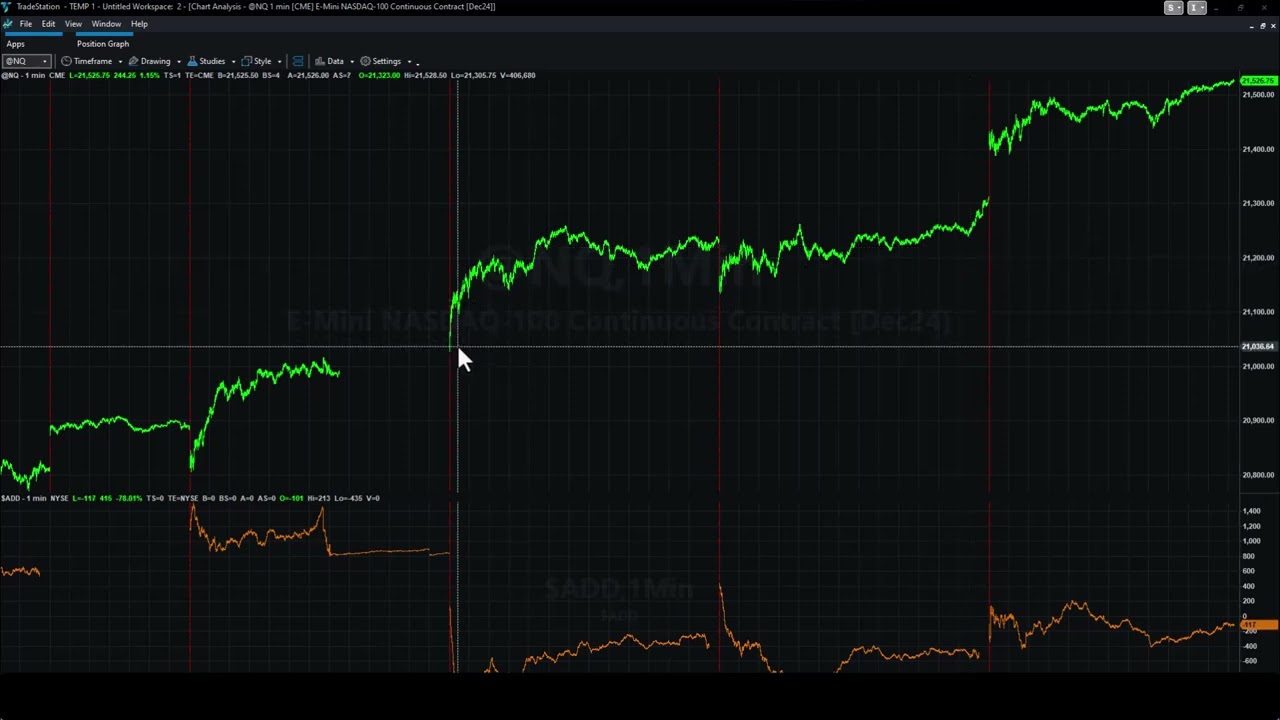Click the Drawing pencil icon
The width and height of the screenshot is (1280, 720).
pos(133,61)
